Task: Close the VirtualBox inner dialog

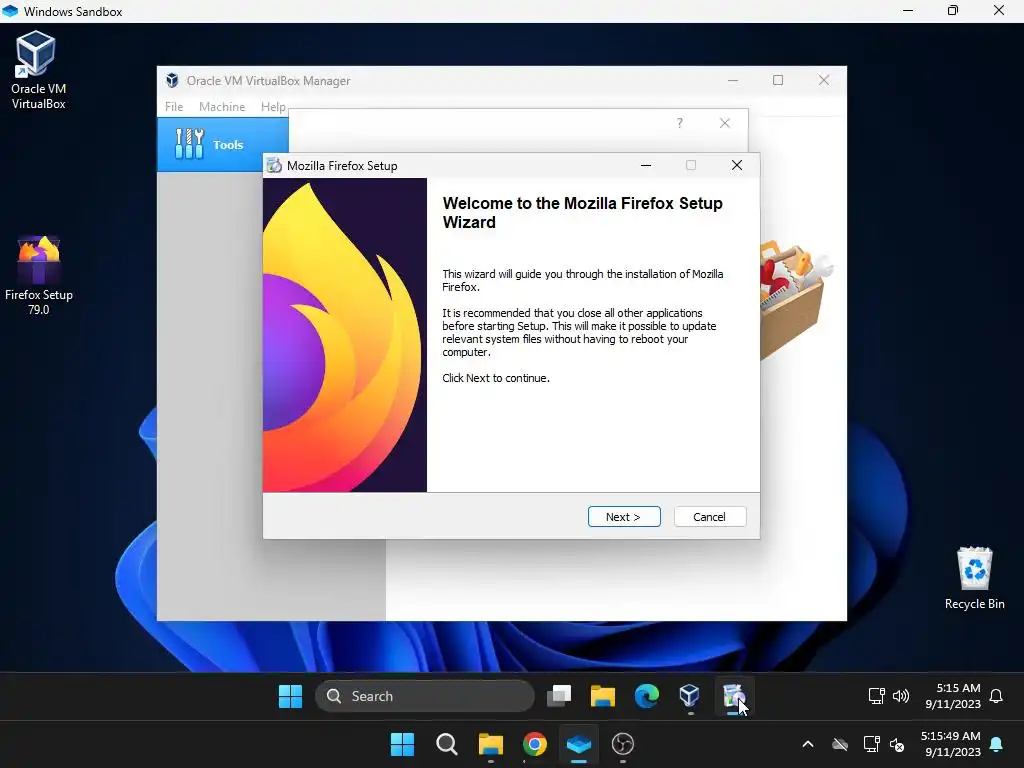Action: coord(725,123)
